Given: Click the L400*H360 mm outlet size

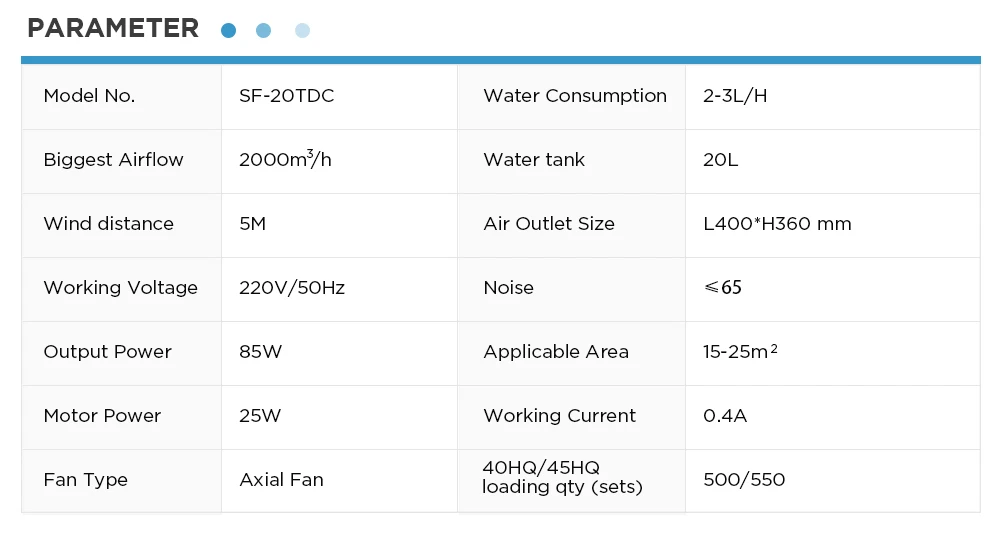Looking at the screenshot, I should (777, 223).
